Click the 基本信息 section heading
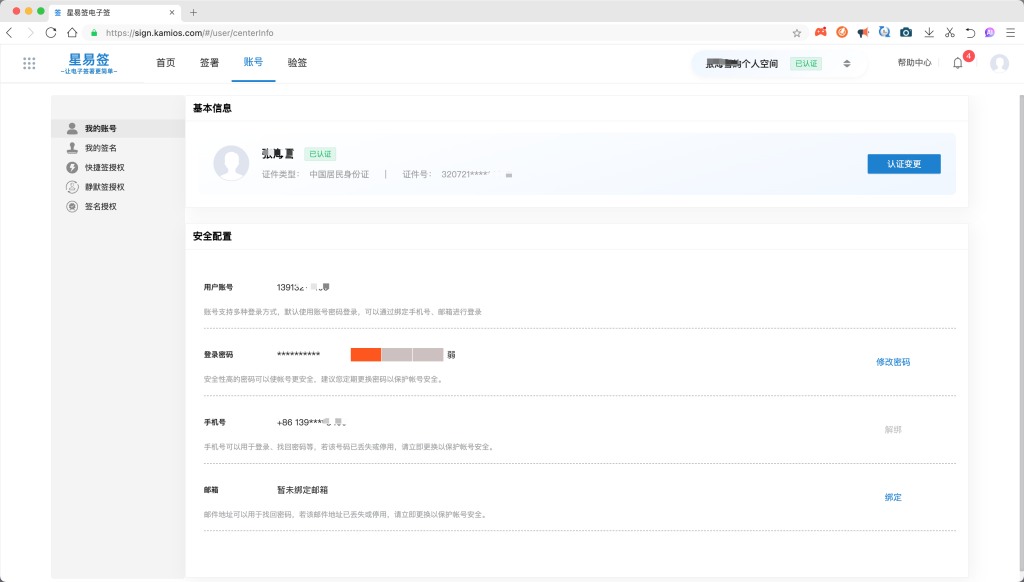The height and width of the screenshot is (582, 1024). tap(212, 108)
